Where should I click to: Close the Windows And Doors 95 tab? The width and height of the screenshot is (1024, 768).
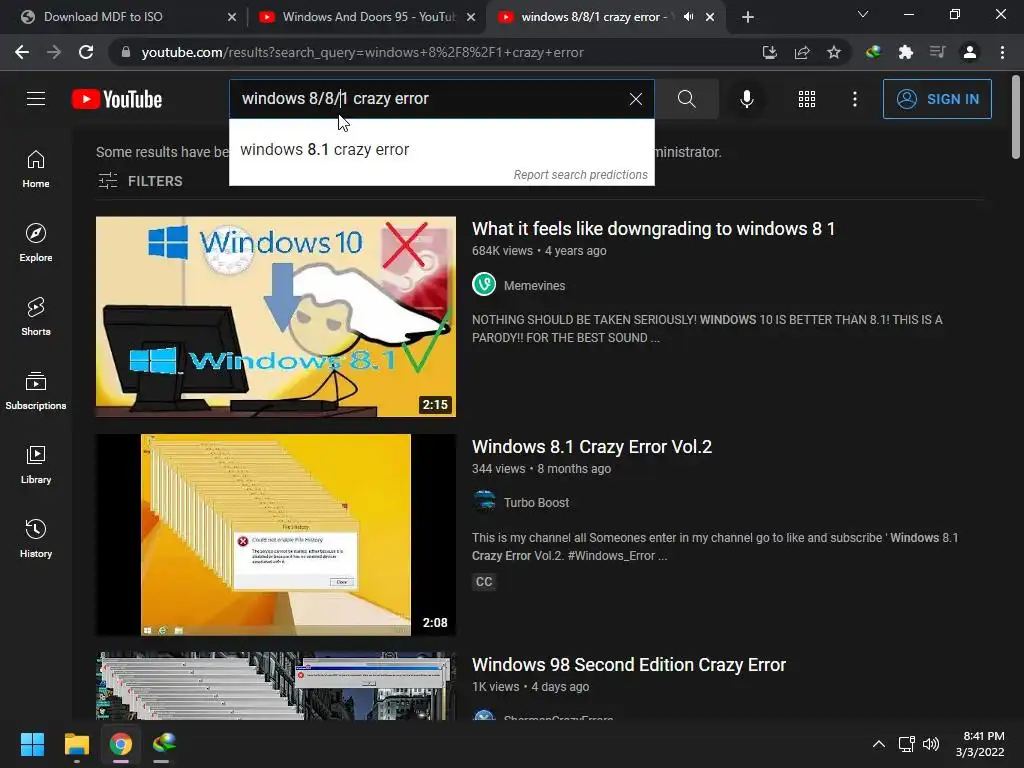click(471, 18)
